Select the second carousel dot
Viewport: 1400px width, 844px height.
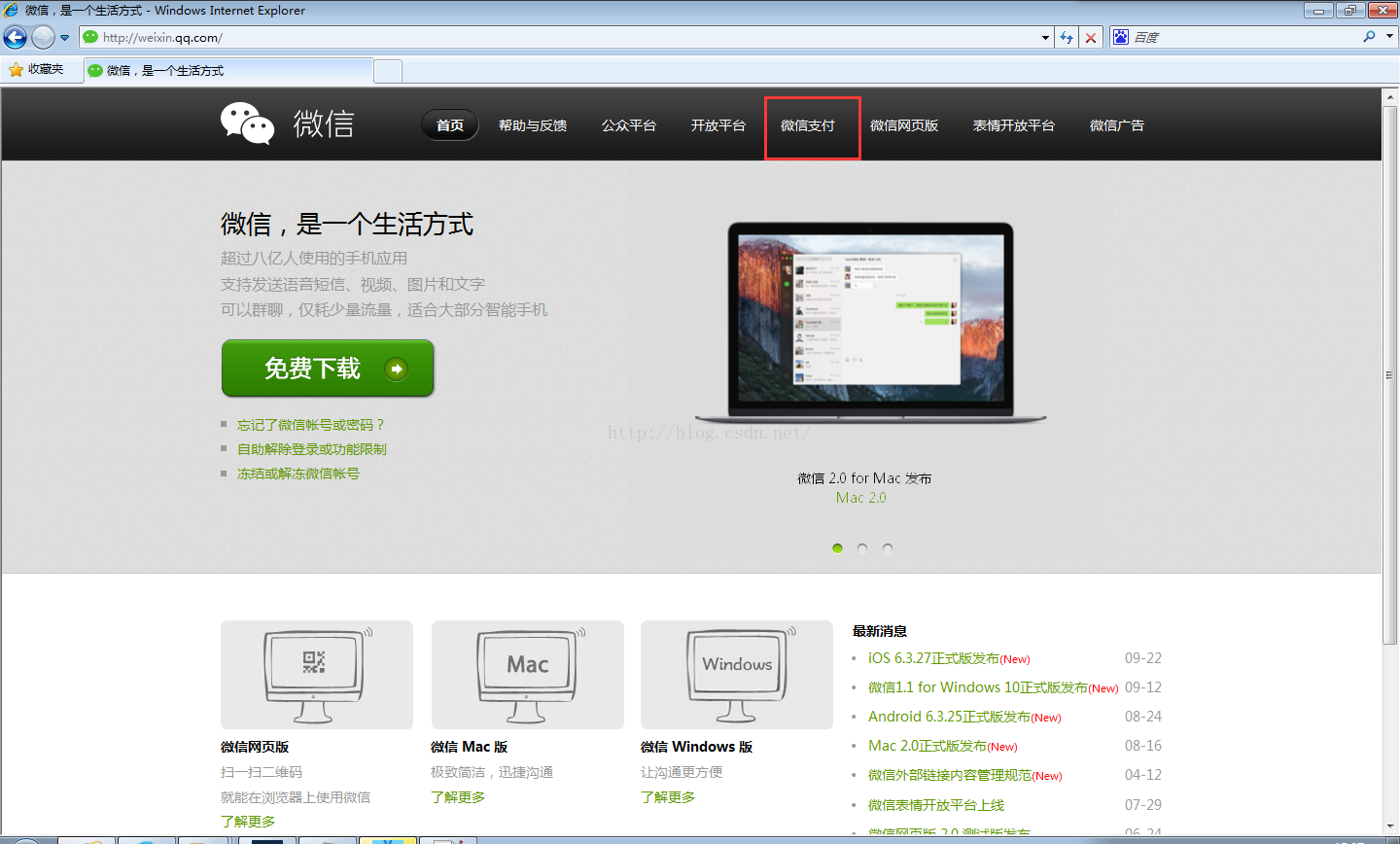tap(862, 548)
